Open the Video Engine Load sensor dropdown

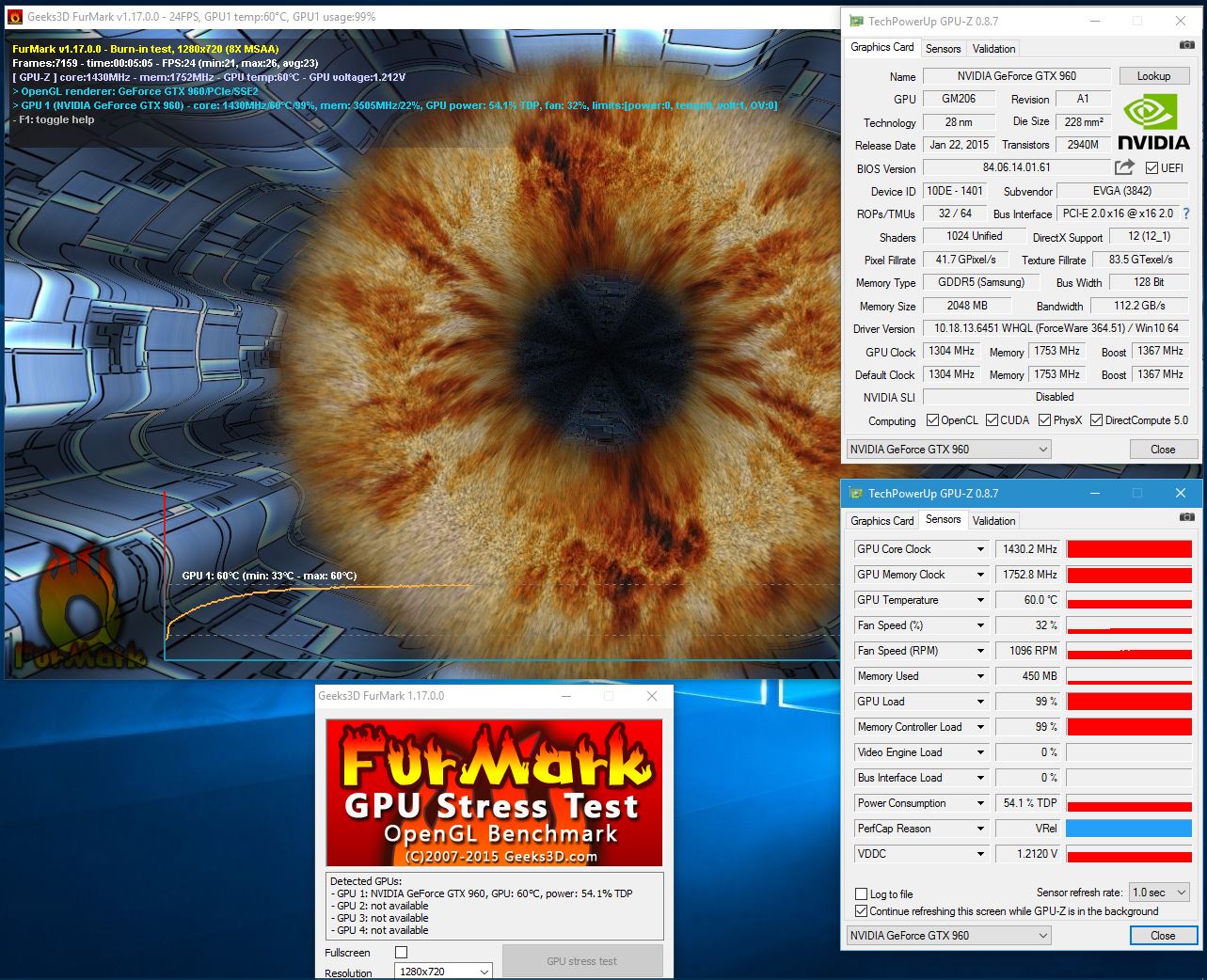tap(979, 752)
